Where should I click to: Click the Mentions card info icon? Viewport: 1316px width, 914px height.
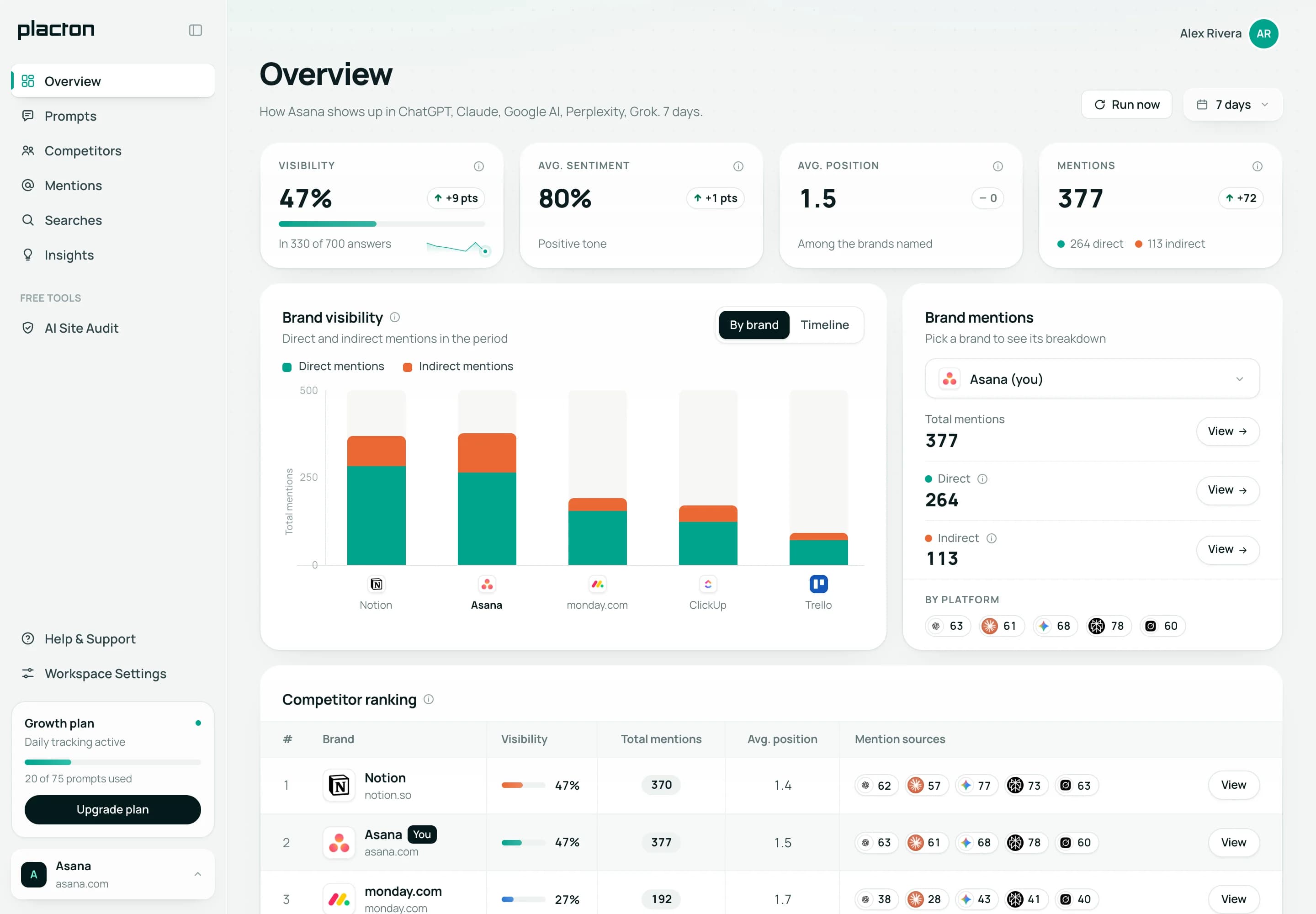pyautogui.click(x=1257, y=166)
